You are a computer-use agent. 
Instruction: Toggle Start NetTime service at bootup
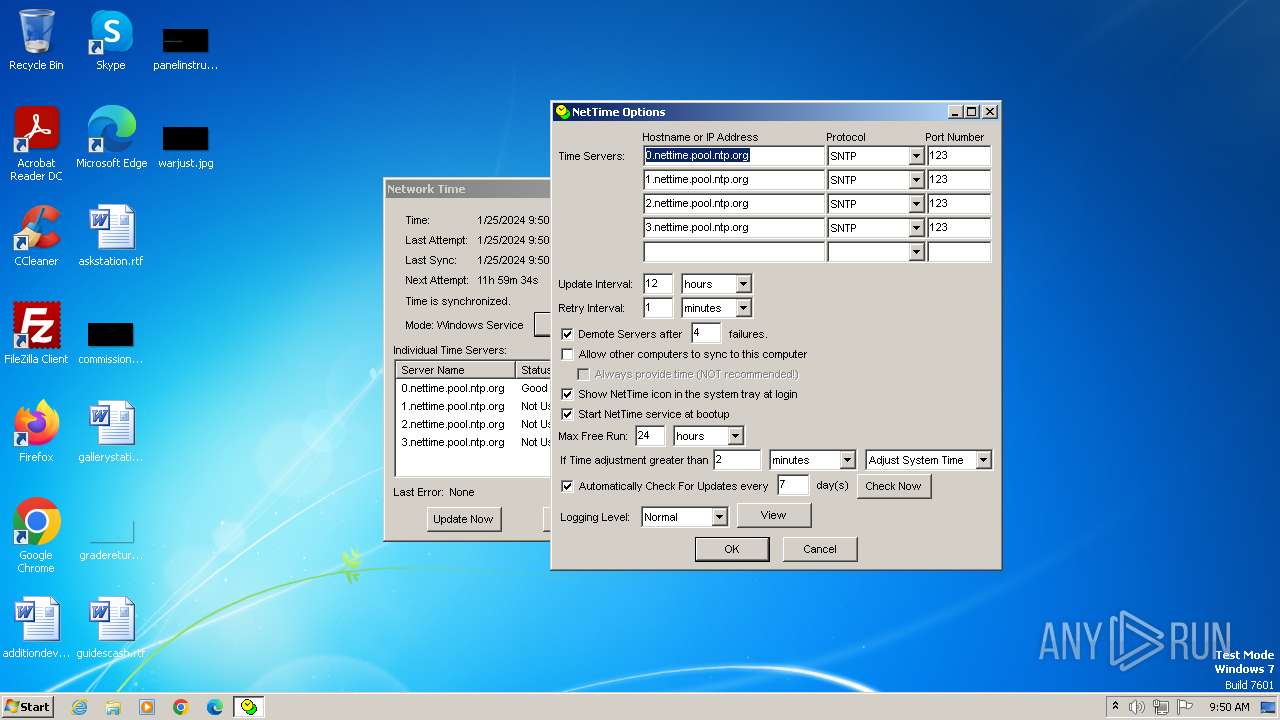pos(568,414)
